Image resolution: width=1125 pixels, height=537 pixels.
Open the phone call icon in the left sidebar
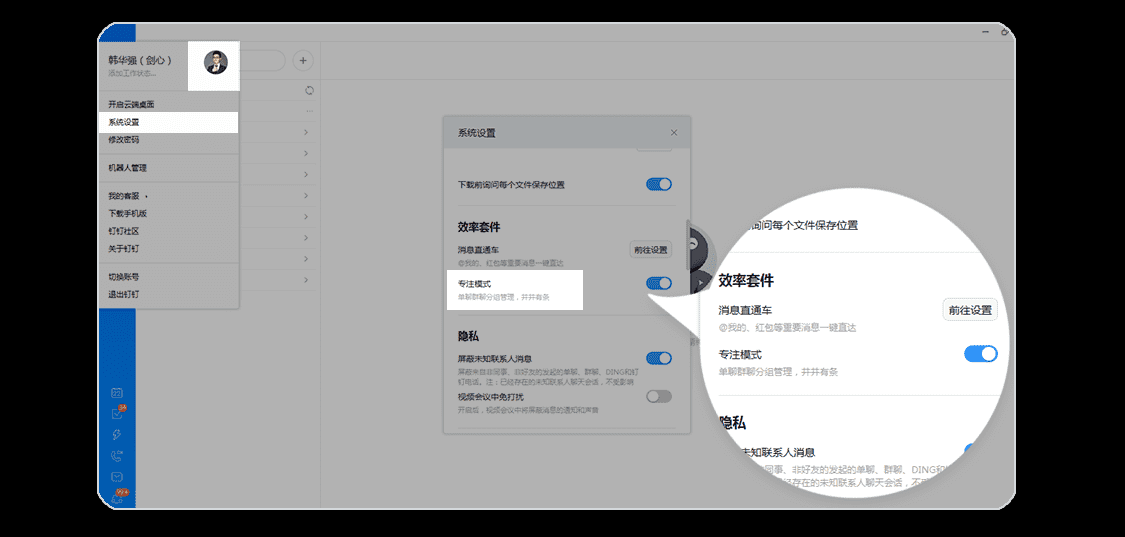[117, 455]
